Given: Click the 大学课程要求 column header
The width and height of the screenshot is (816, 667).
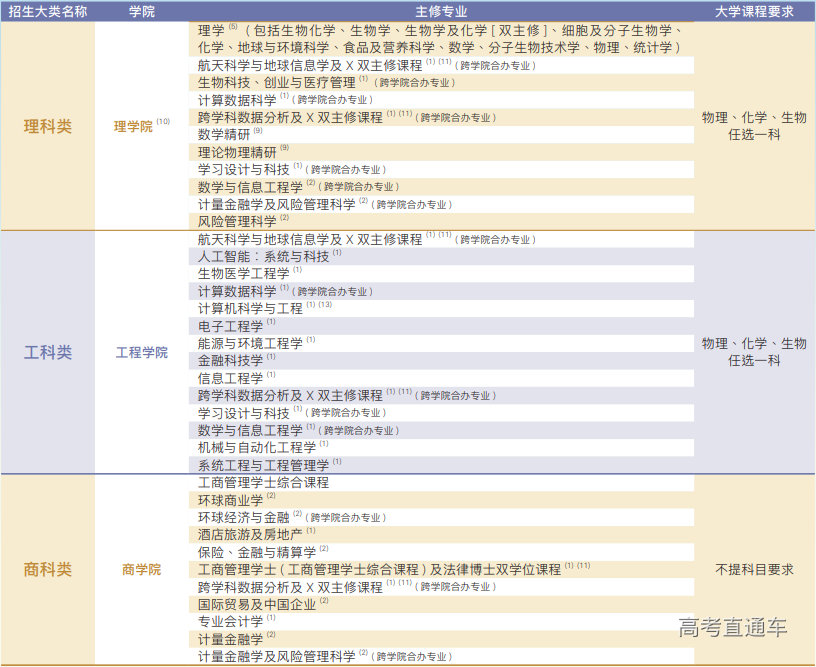Looking at the screenshot, I should tap(754, 11).
